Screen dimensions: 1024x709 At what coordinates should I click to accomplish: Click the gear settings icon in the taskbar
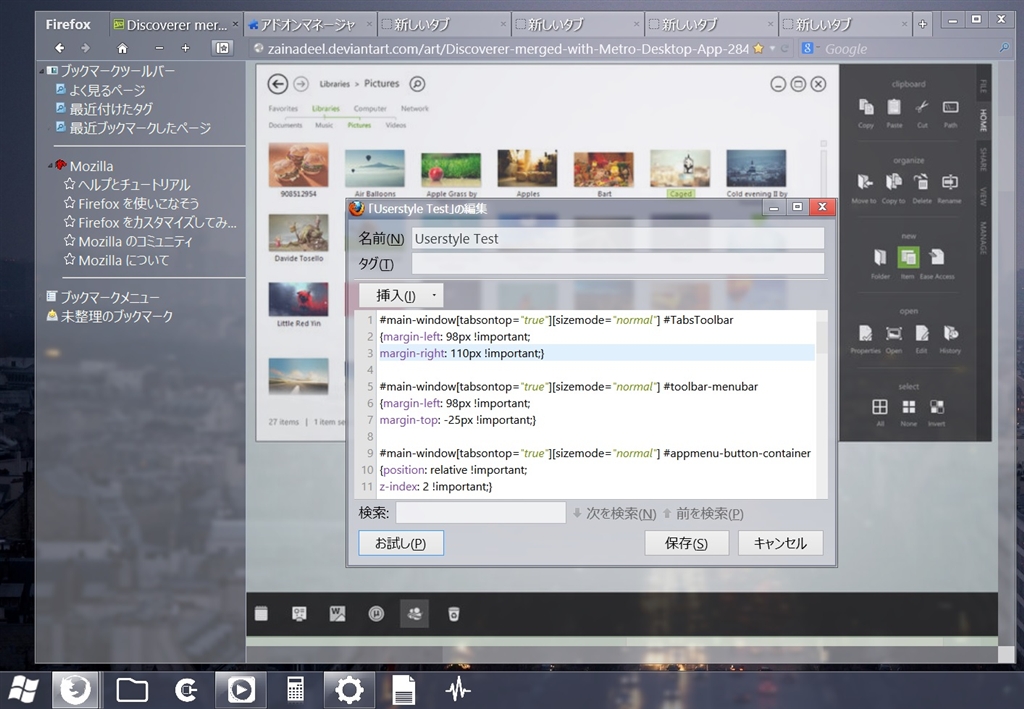click(349, 689)
